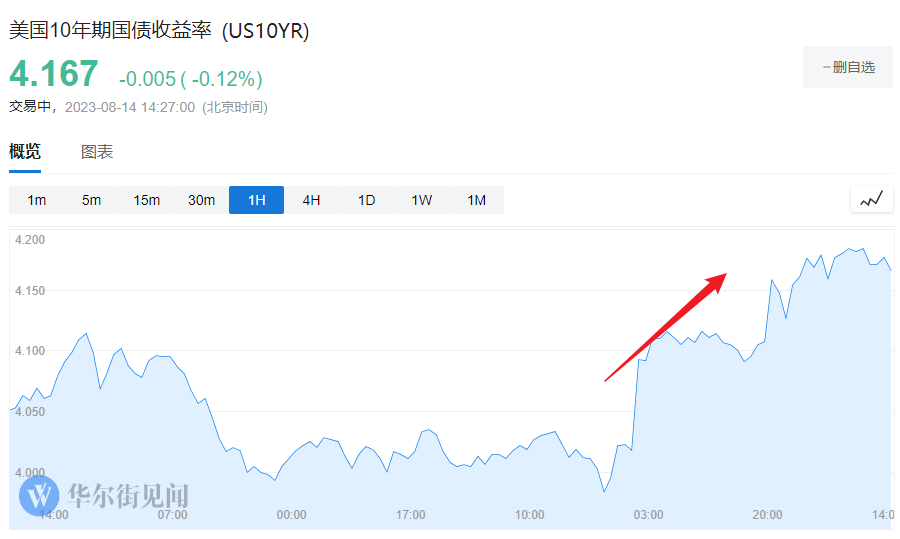The width and height of the screenshot is (900, 539).
Task: Click the red arrow annotation on chart
Action: tap(665, 327)
